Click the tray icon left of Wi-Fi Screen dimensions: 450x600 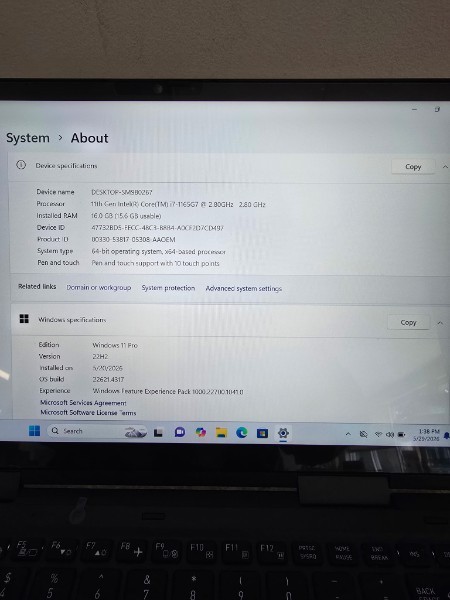tap(364, 434)
